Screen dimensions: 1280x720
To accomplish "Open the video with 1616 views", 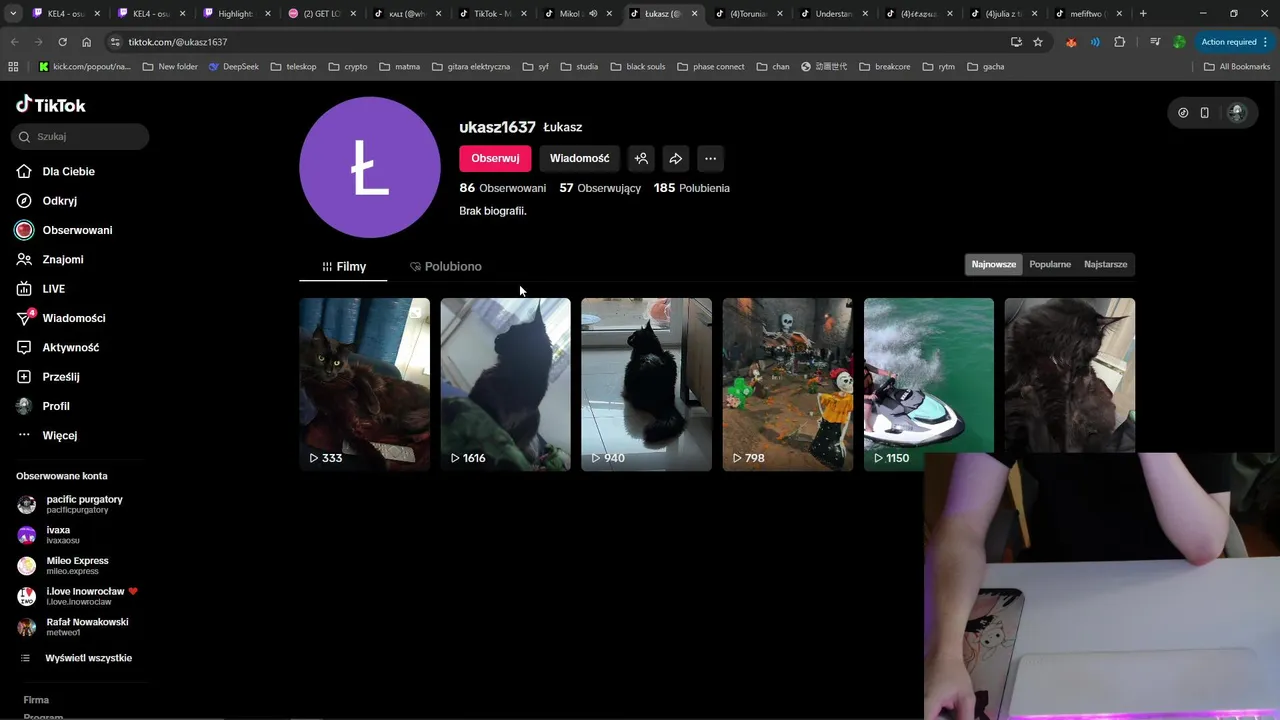I will click(x=505, y=384).
